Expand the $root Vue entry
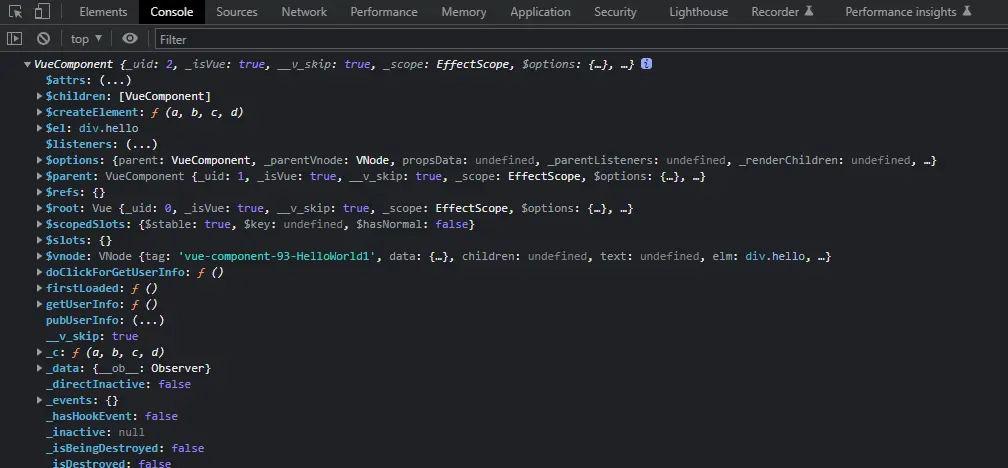This screenshot has width=1008, height=468. [x=40, y=208]
